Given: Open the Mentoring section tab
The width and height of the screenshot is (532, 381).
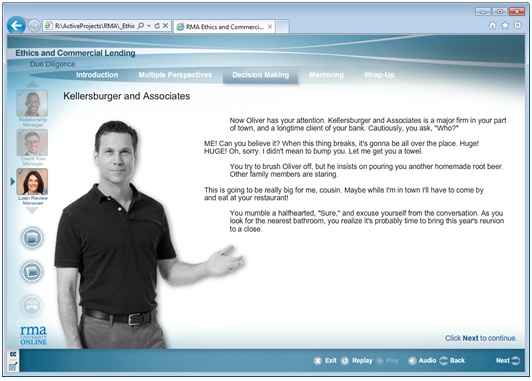Looking at the screenshot, I should [326, 75].
